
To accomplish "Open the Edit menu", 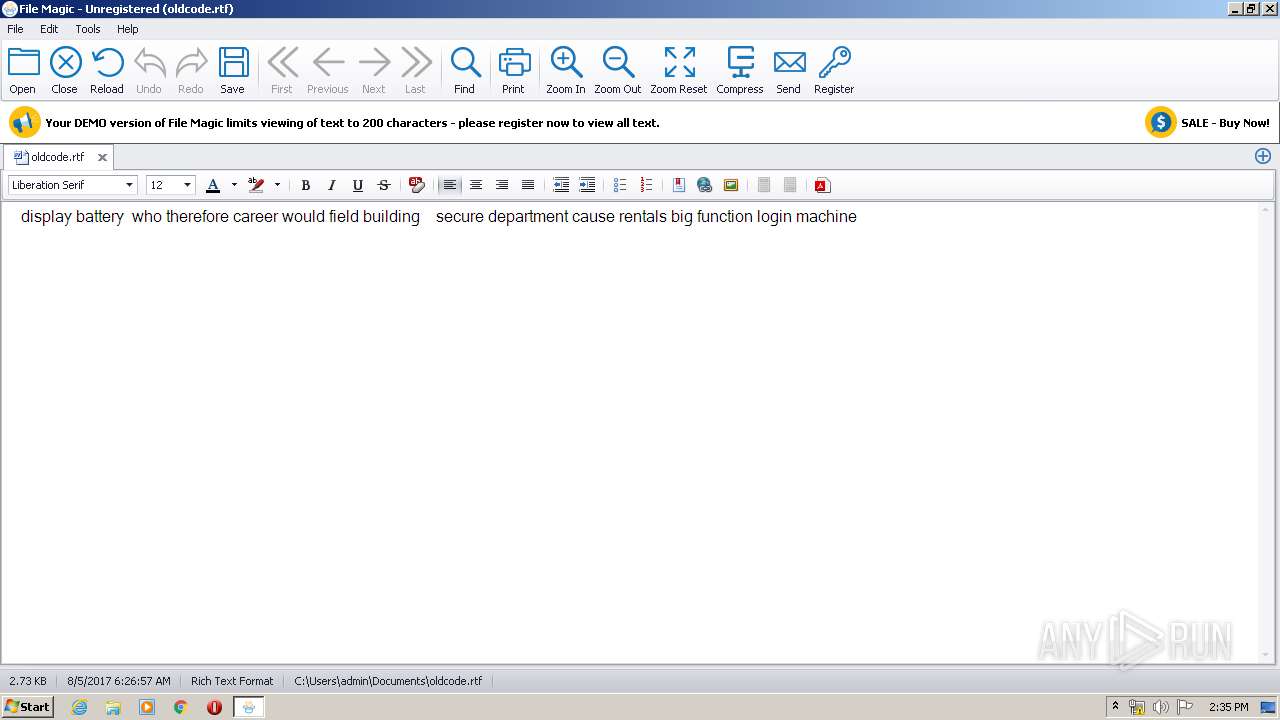I will pyautogui.click(x=49, y=29).
